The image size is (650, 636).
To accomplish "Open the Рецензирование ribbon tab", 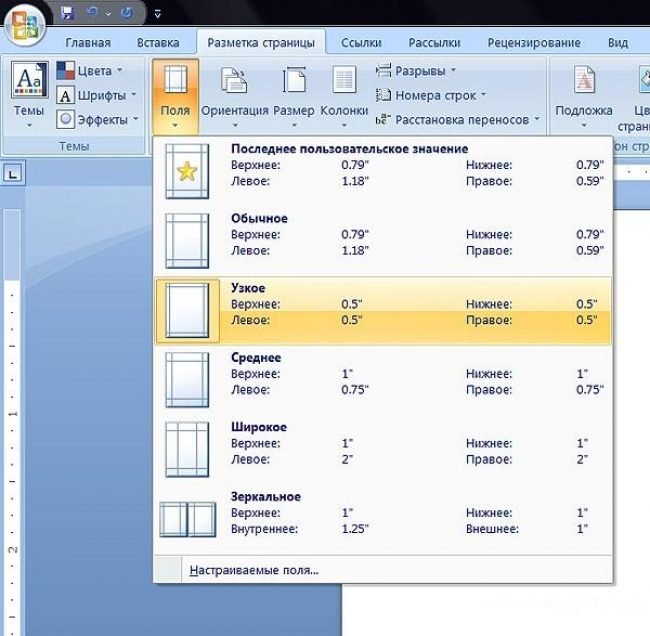I will pos(534,43).
